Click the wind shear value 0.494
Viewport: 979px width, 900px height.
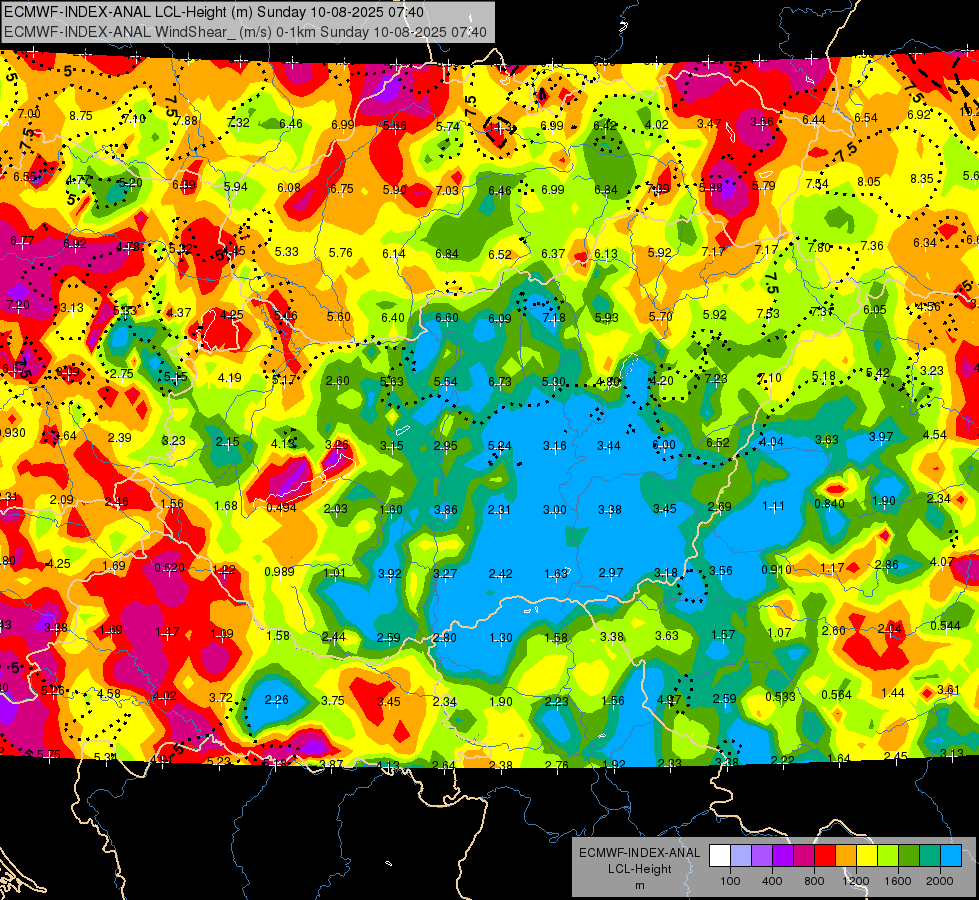281,508
